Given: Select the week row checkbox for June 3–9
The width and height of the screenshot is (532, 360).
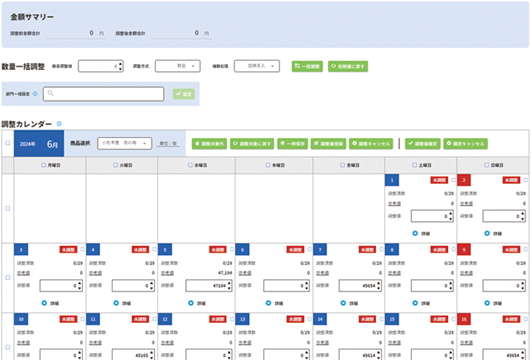Looking at the screenshot, I should tap(7, 278).
